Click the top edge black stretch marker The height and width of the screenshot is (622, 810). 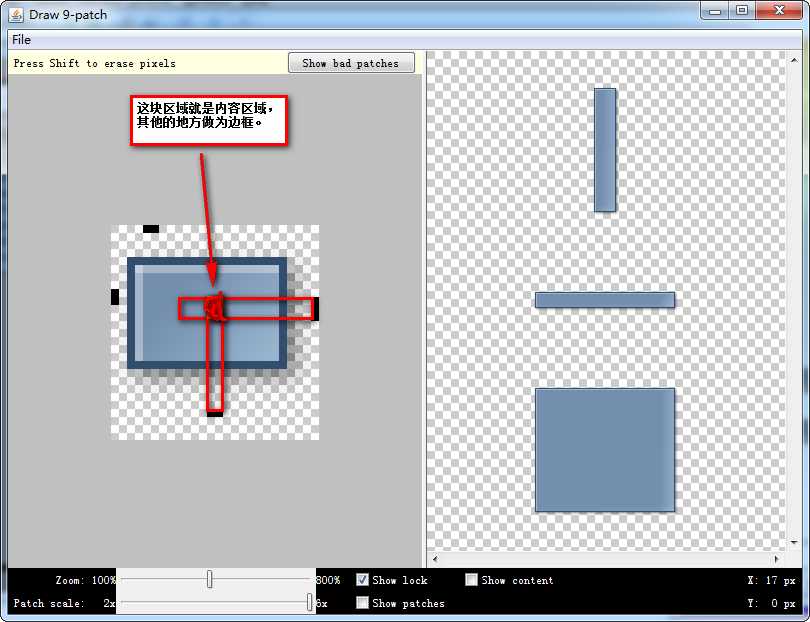(x=151, y=229)
